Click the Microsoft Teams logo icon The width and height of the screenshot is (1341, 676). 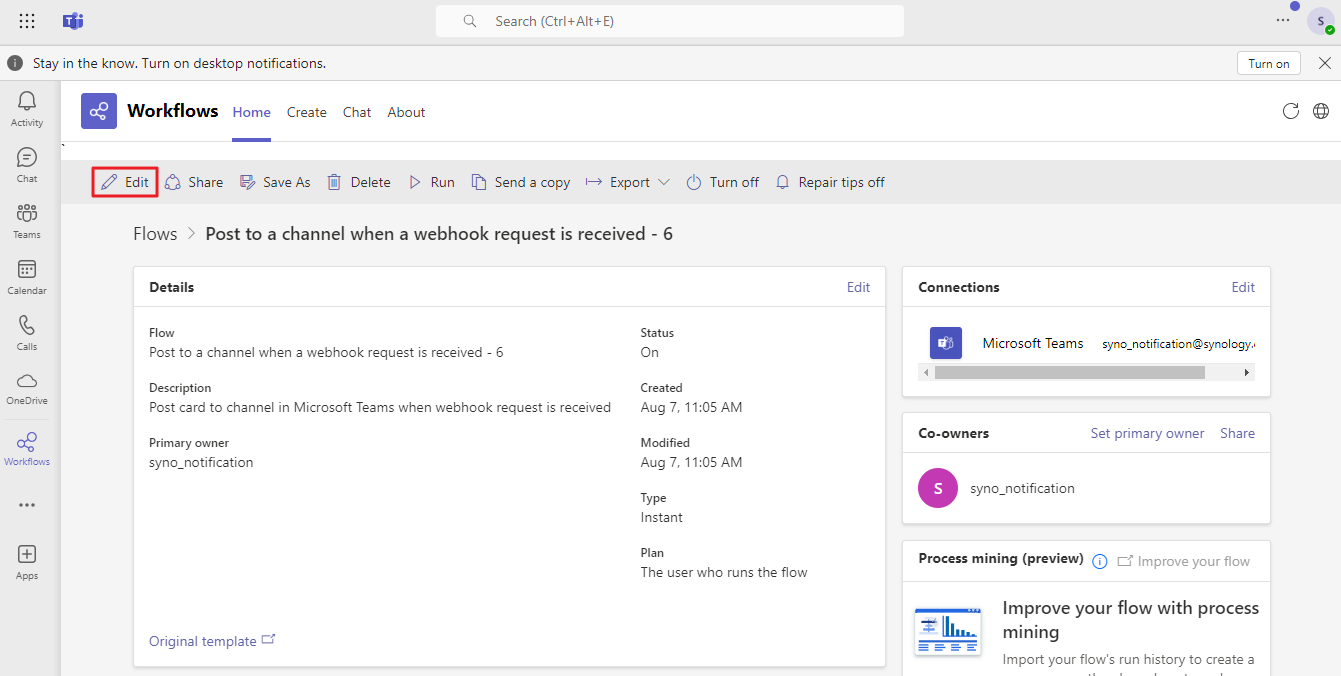coord(73,21)
